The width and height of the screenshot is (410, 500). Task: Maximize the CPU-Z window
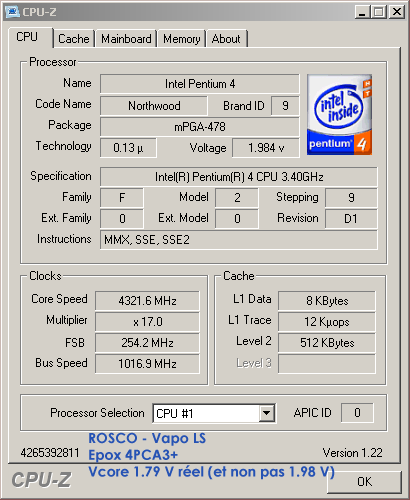coord(379,12)
